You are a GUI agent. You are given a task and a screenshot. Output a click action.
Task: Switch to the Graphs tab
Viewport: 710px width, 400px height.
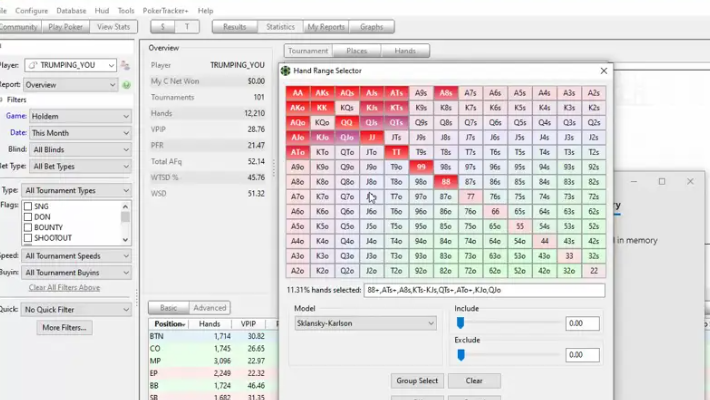click(x=372, y=27)
